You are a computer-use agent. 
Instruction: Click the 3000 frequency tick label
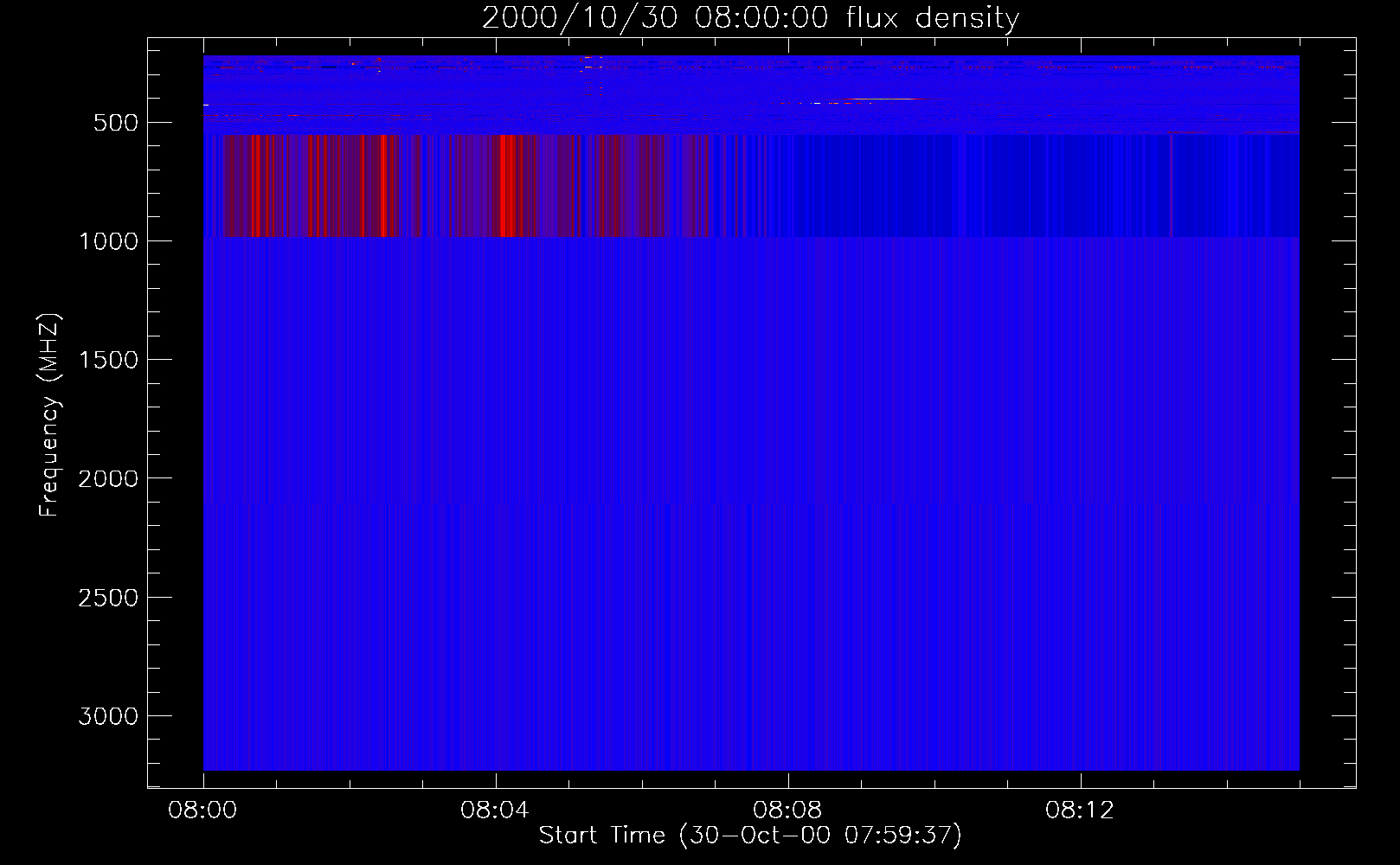click(x=107, y=716)
